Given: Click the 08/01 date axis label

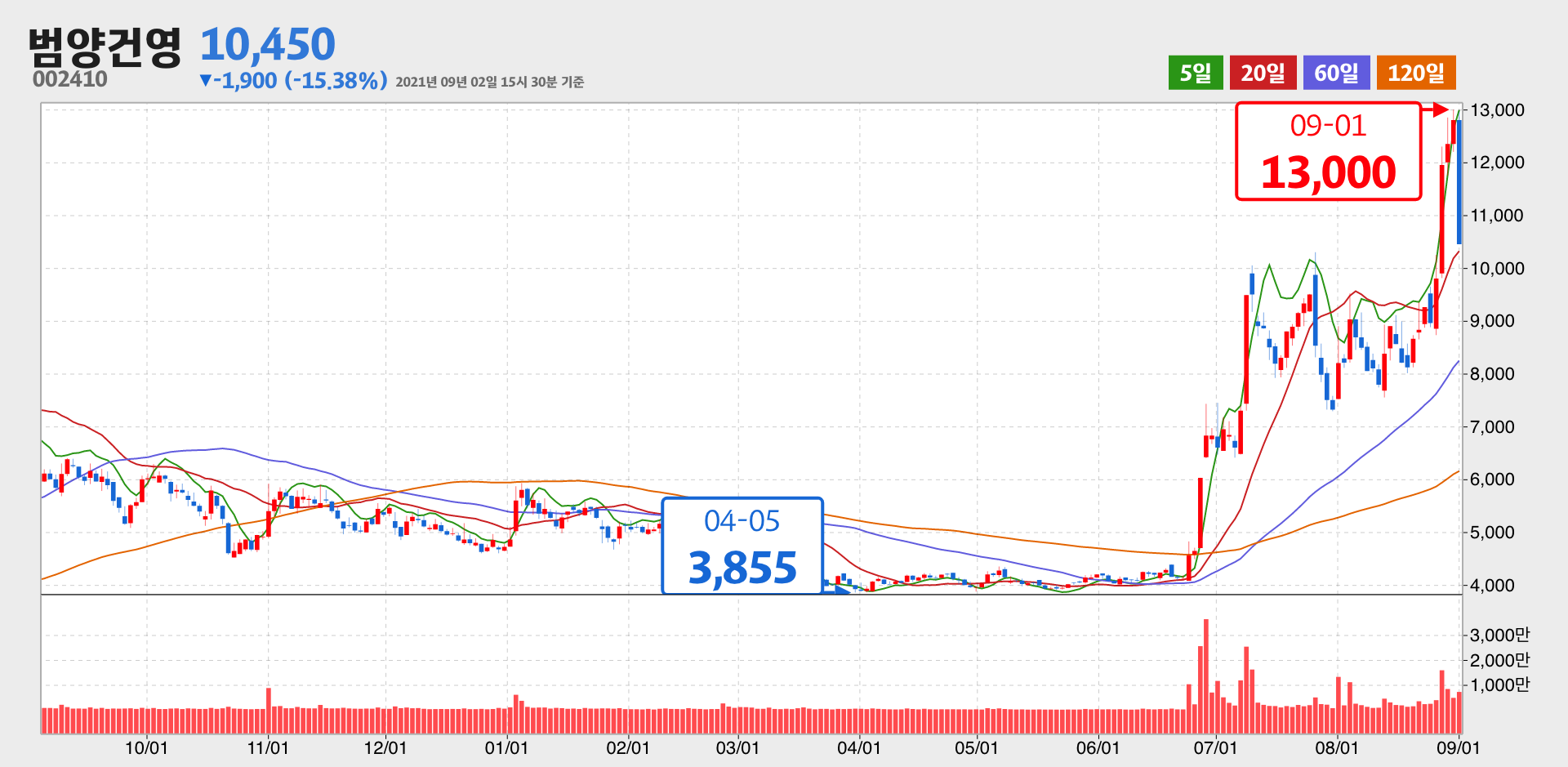Looking at the screenshot, I should click(1337, 748).
